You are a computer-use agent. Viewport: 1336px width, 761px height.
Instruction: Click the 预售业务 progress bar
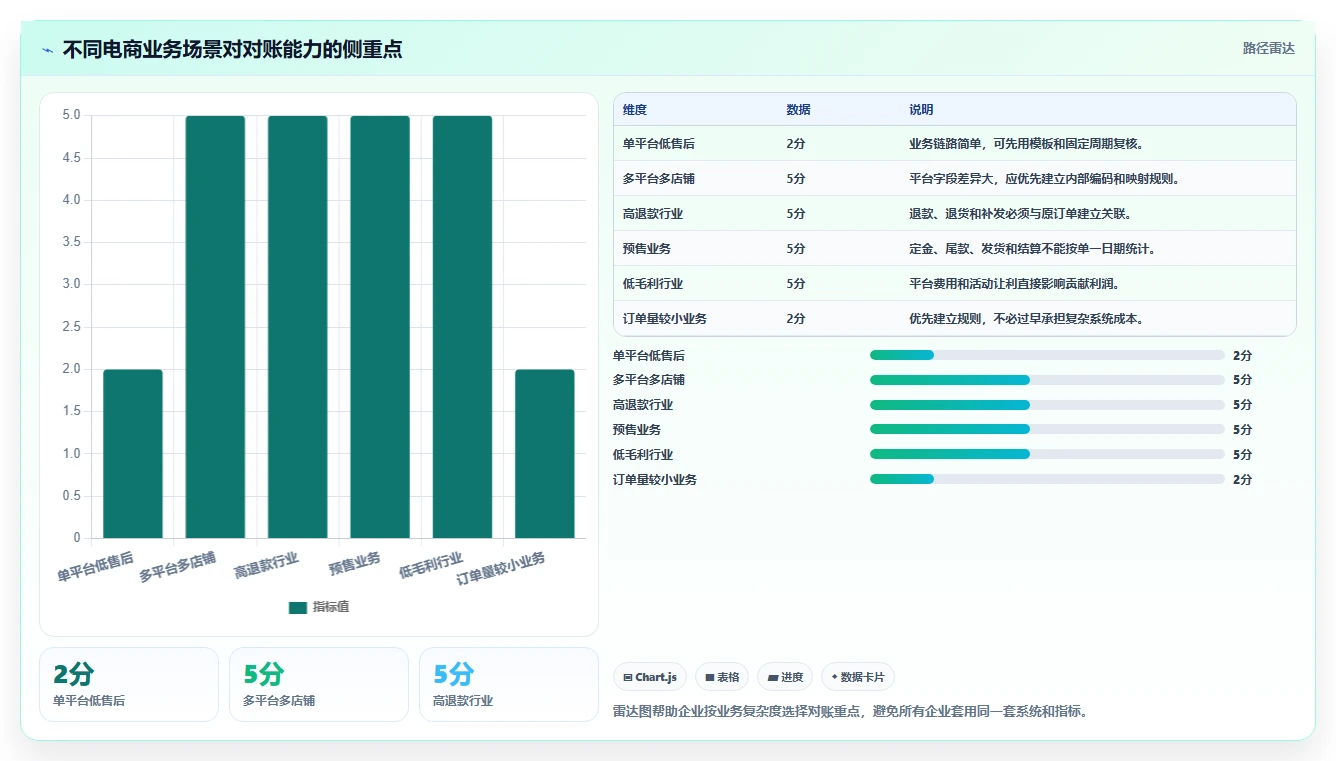pos(1047,429)
